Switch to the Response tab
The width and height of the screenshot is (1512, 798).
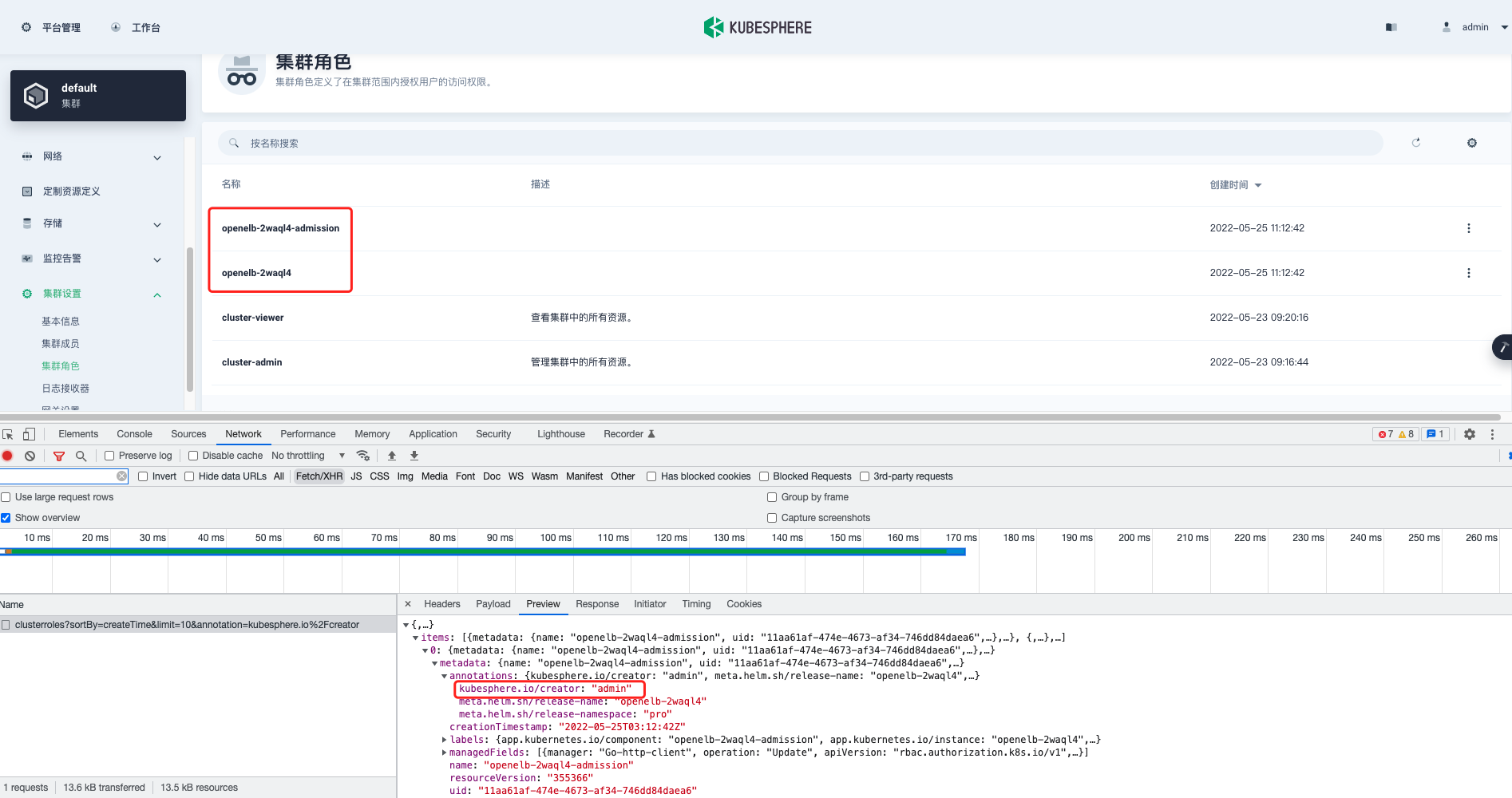(x=596, y=604)
